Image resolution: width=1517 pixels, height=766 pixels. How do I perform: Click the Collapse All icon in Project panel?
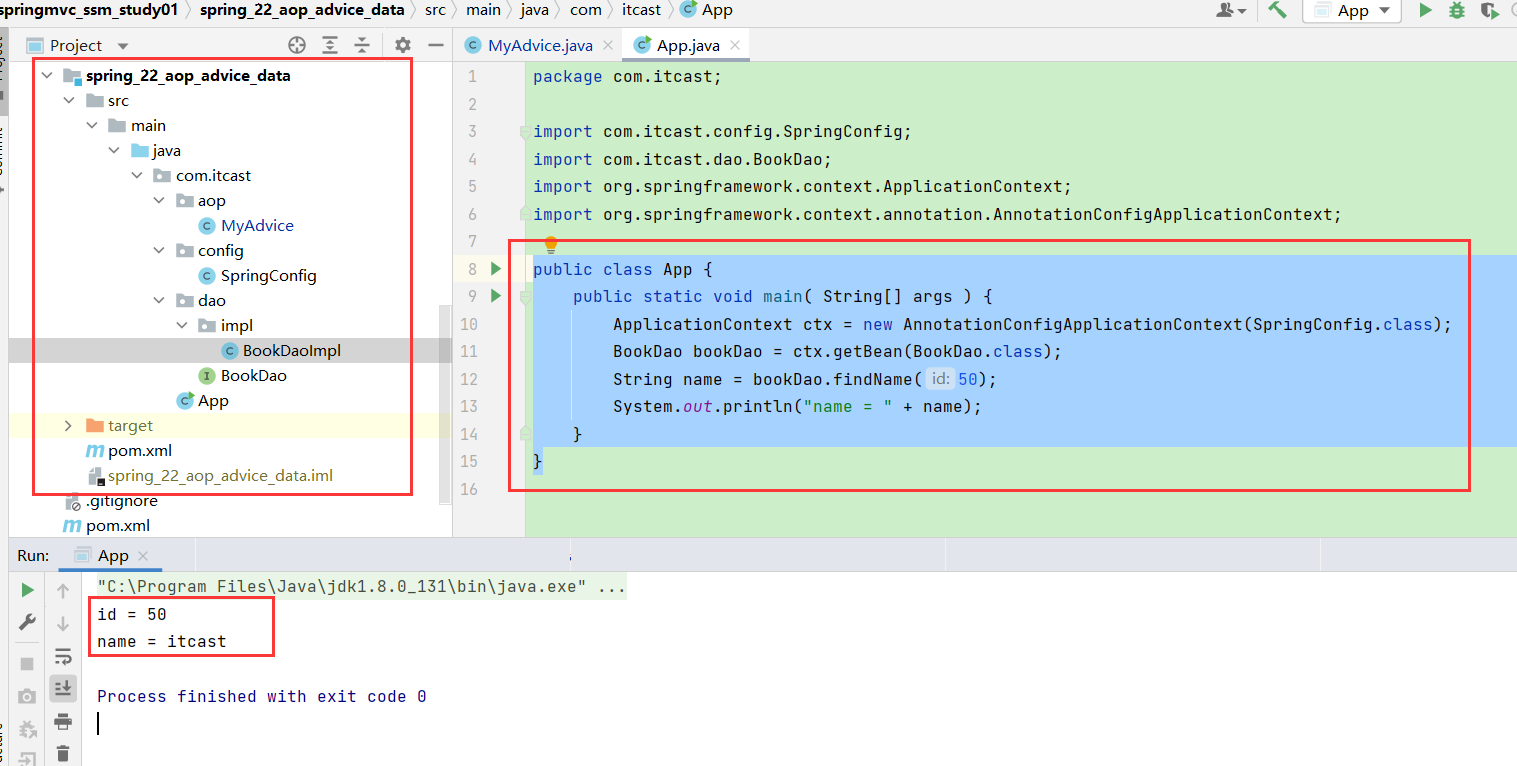tap(362, 45)
